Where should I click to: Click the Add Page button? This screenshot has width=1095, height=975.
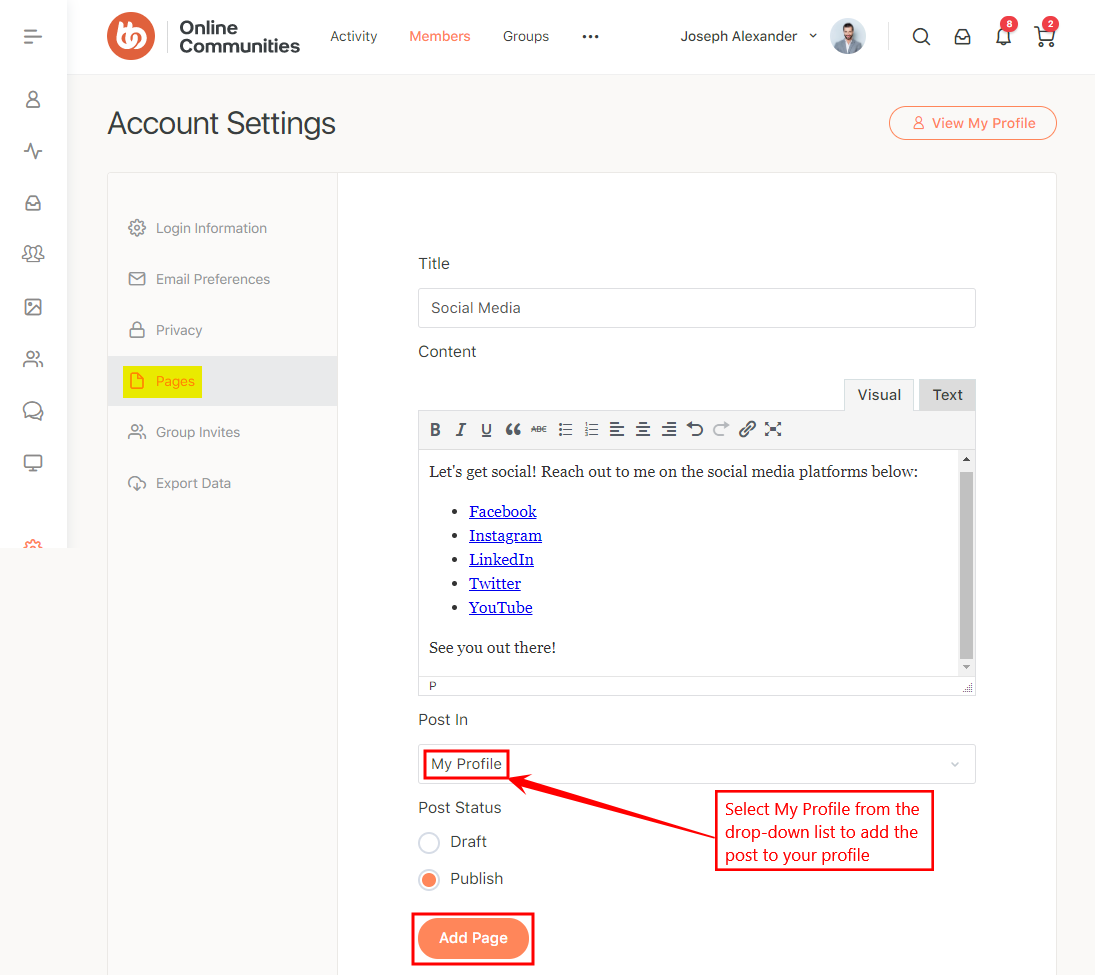(x=472, y=938)
